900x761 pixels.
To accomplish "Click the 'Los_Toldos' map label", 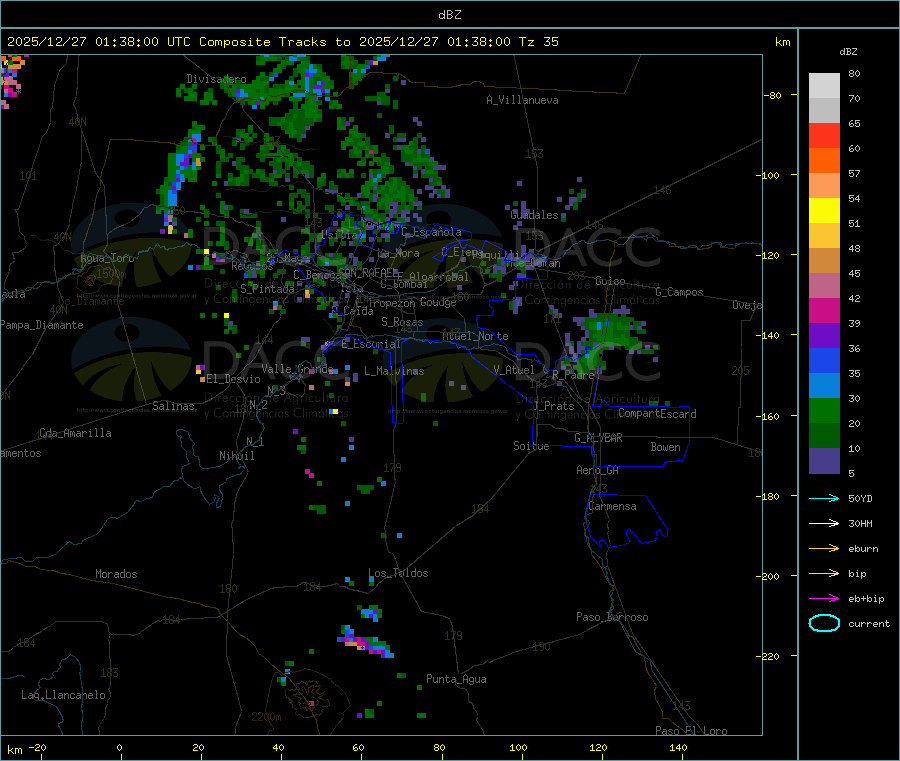I will coord(398,573).
